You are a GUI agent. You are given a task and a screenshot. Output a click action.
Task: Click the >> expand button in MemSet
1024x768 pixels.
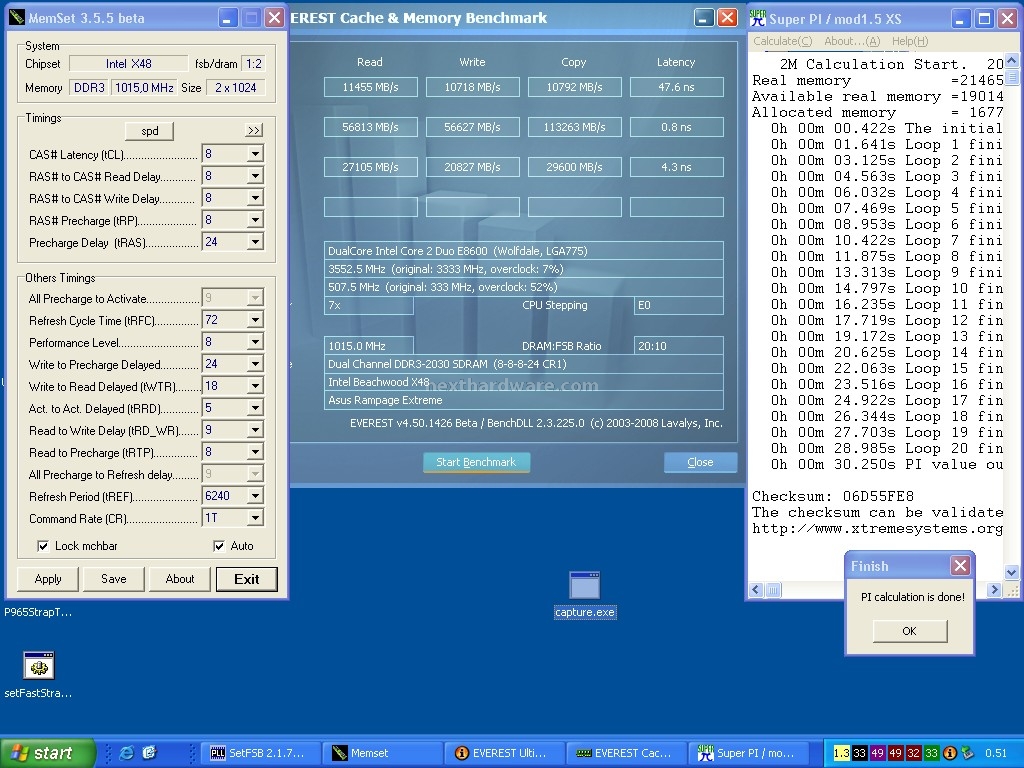tap(253, 131)
